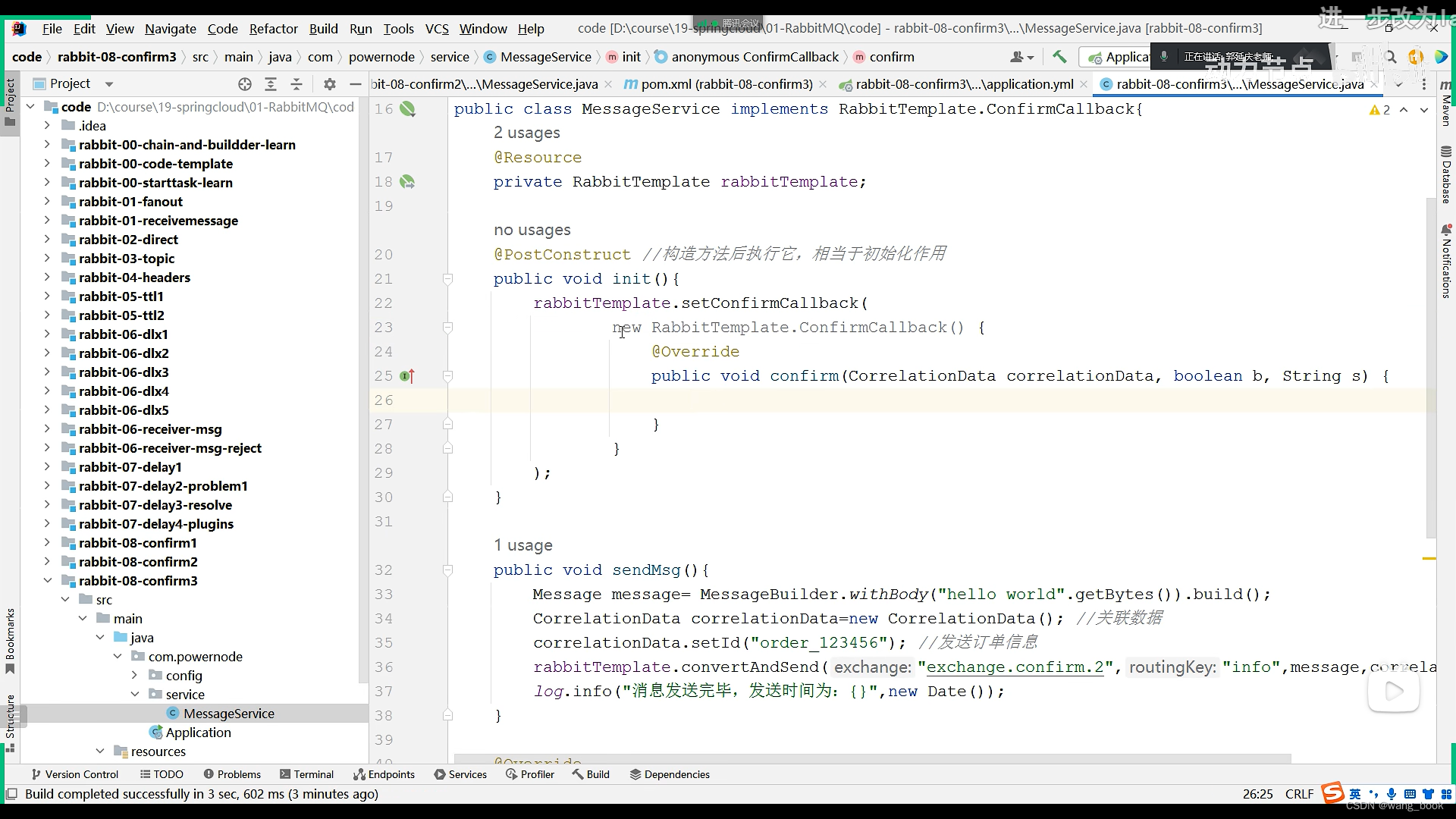Open the Database tool window
The image size is (1456, 819).
coord(1446,174)
